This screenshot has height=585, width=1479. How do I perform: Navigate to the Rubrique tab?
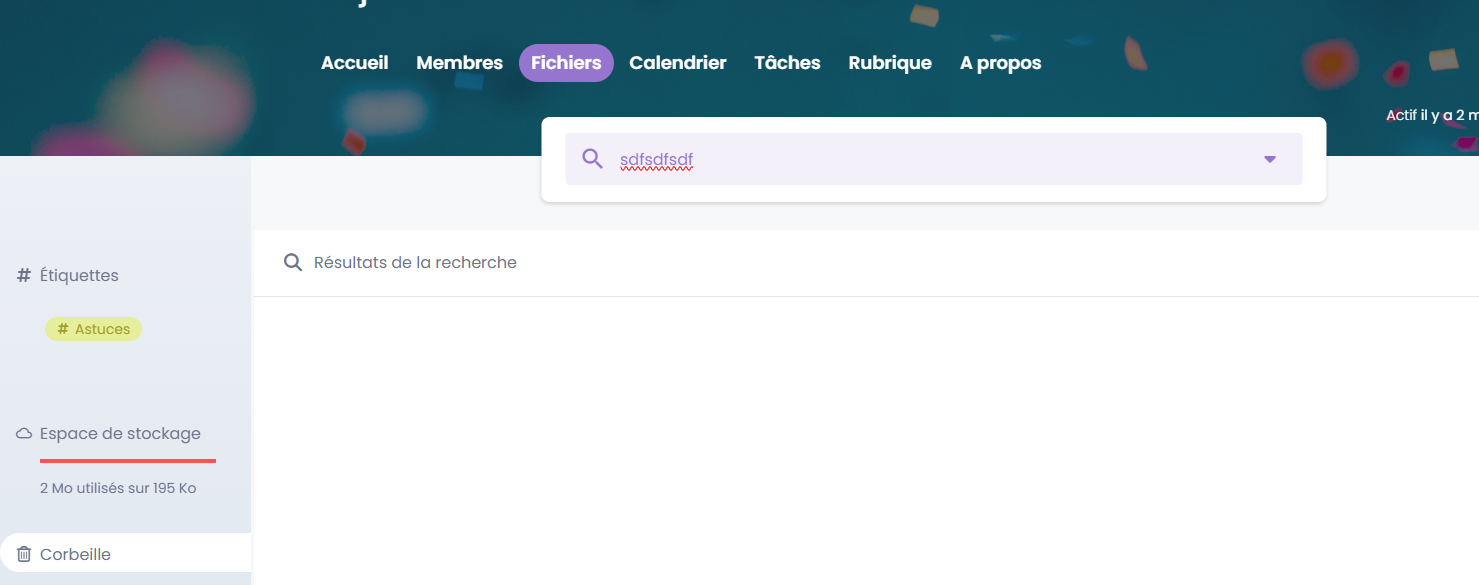tap(890, 63)
